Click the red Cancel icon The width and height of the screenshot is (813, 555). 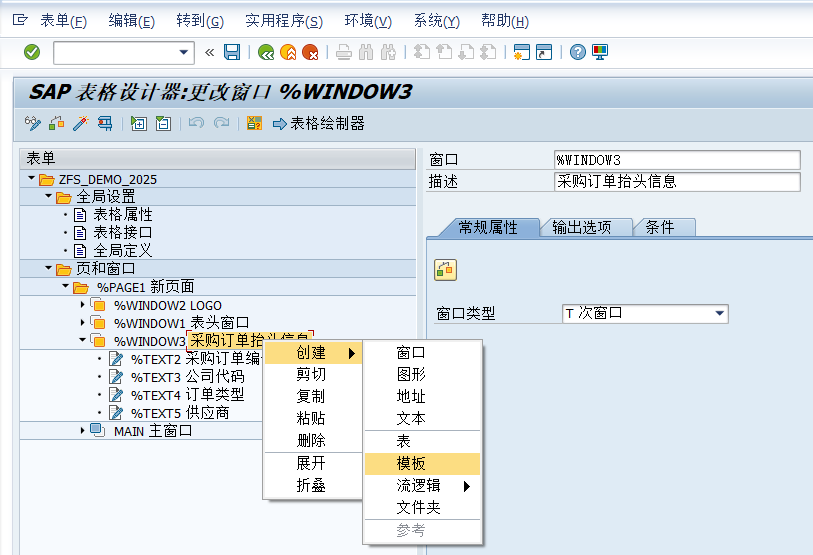(310, 52)
